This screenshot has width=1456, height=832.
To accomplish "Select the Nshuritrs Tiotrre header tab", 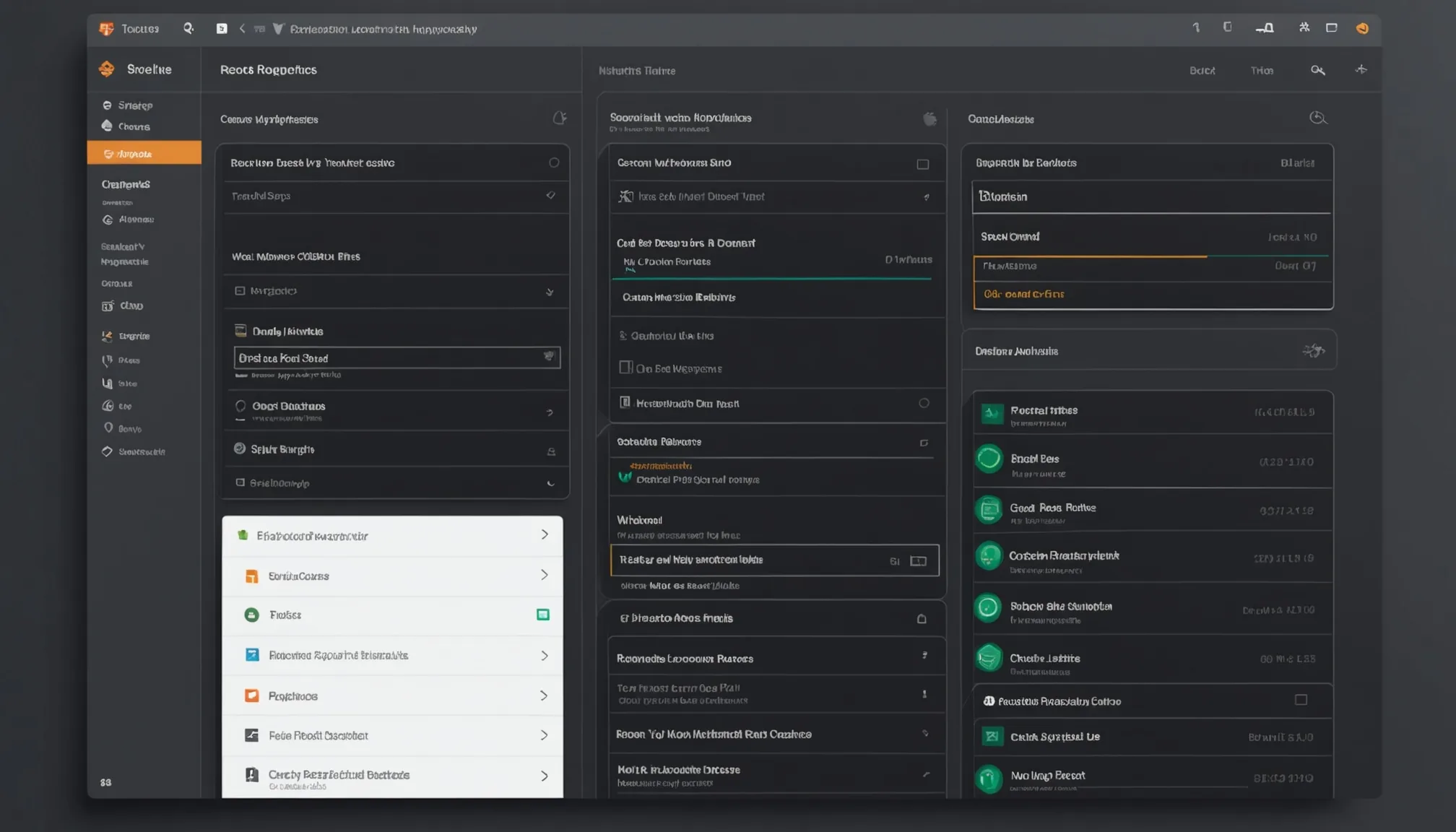I will pos(637,71).
